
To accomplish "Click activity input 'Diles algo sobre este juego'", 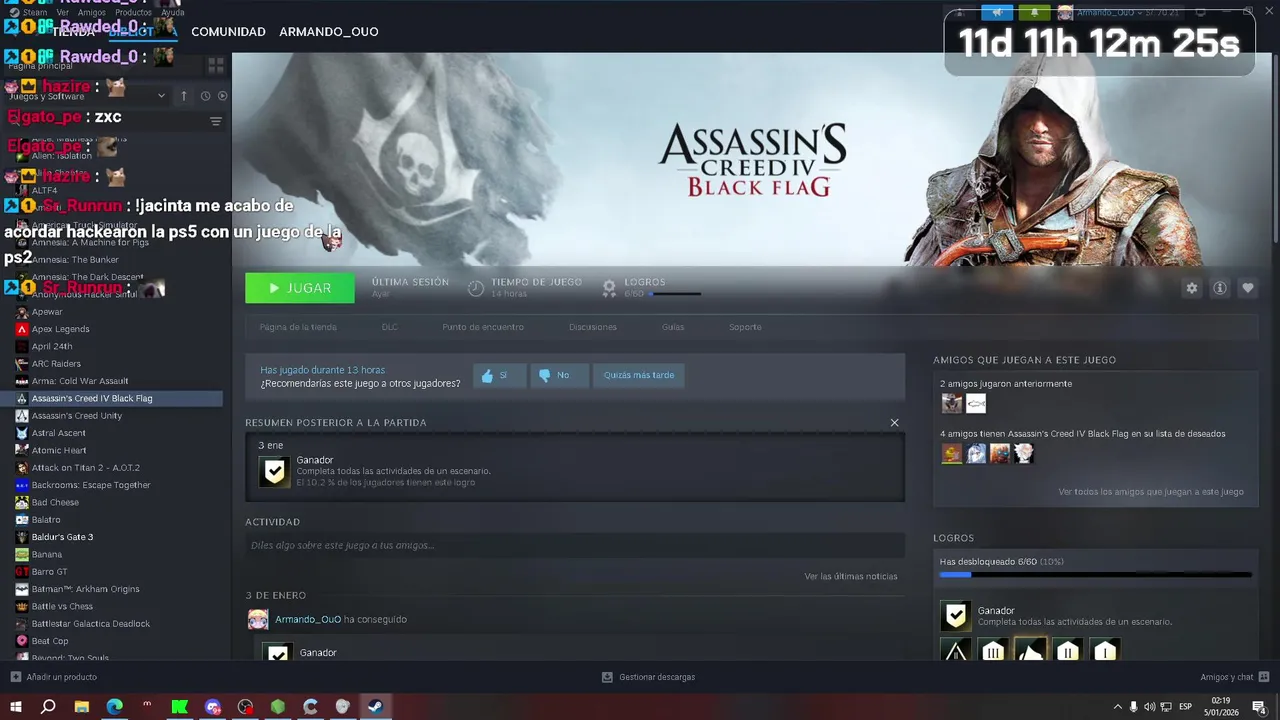I will pos(575,546).
